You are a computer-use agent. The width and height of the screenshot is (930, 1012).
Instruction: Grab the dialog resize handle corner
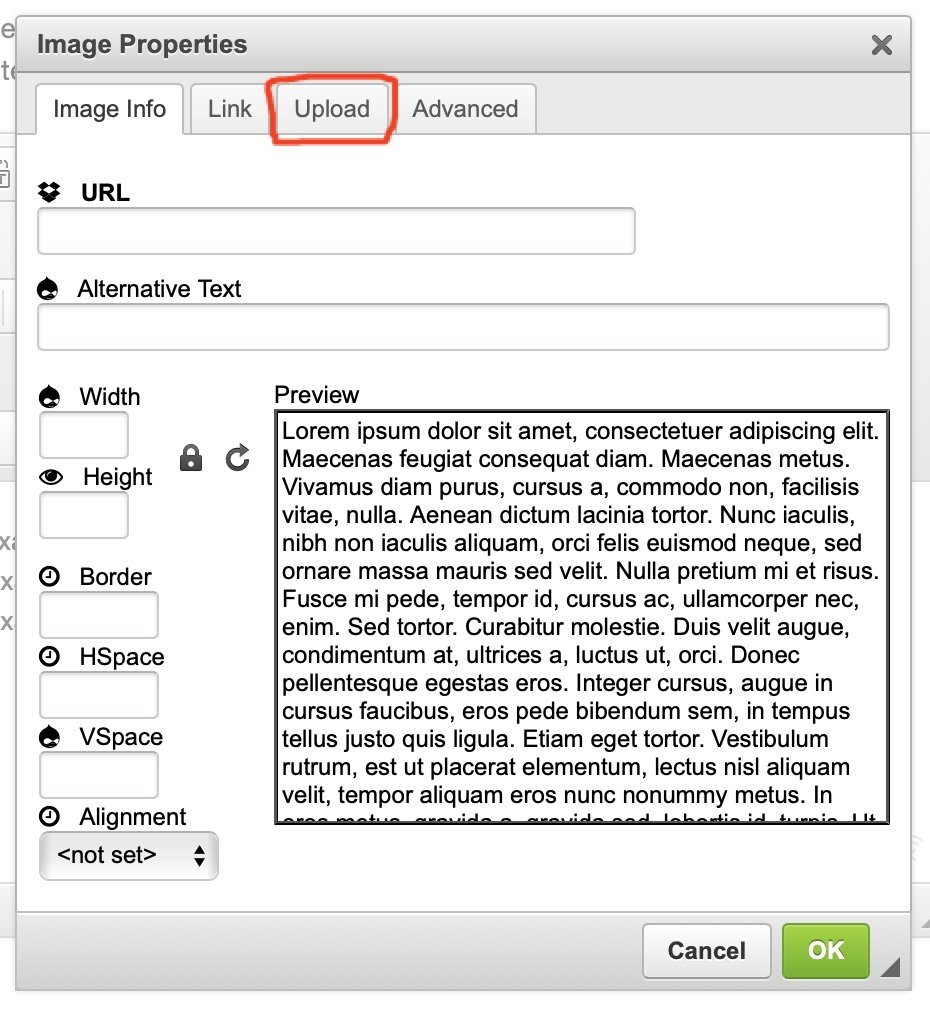tap(890, 967)
